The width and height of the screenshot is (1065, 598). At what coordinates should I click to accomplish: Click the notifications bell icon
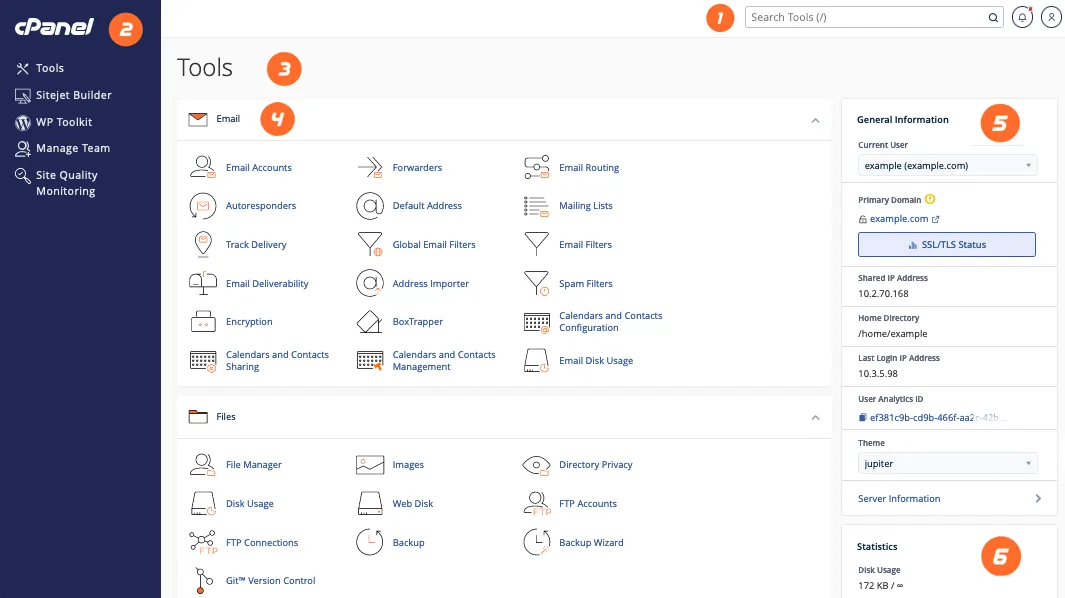point(1022,17)
